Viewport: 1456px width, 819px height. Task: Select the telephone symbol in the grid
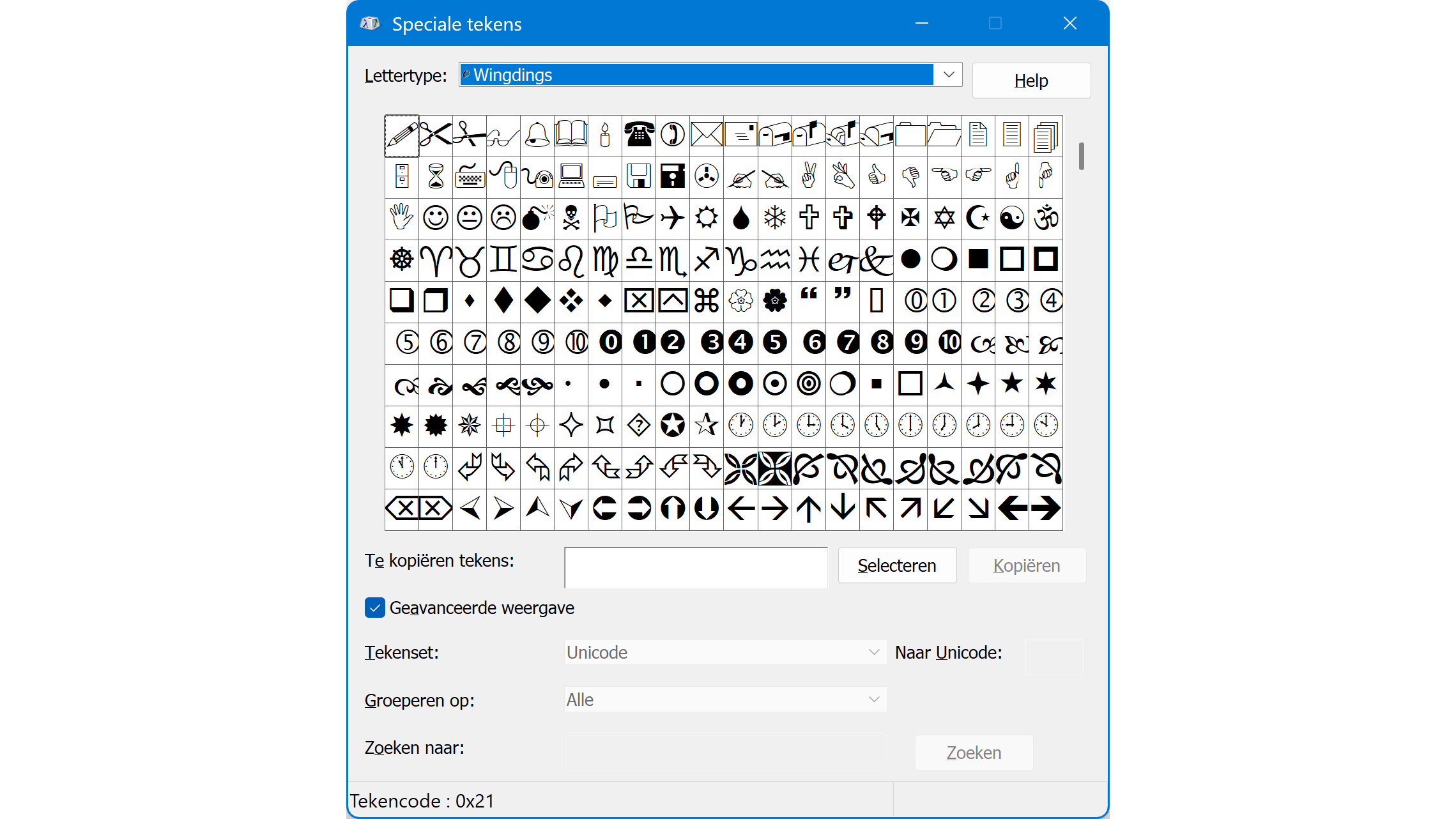(639, 135)
